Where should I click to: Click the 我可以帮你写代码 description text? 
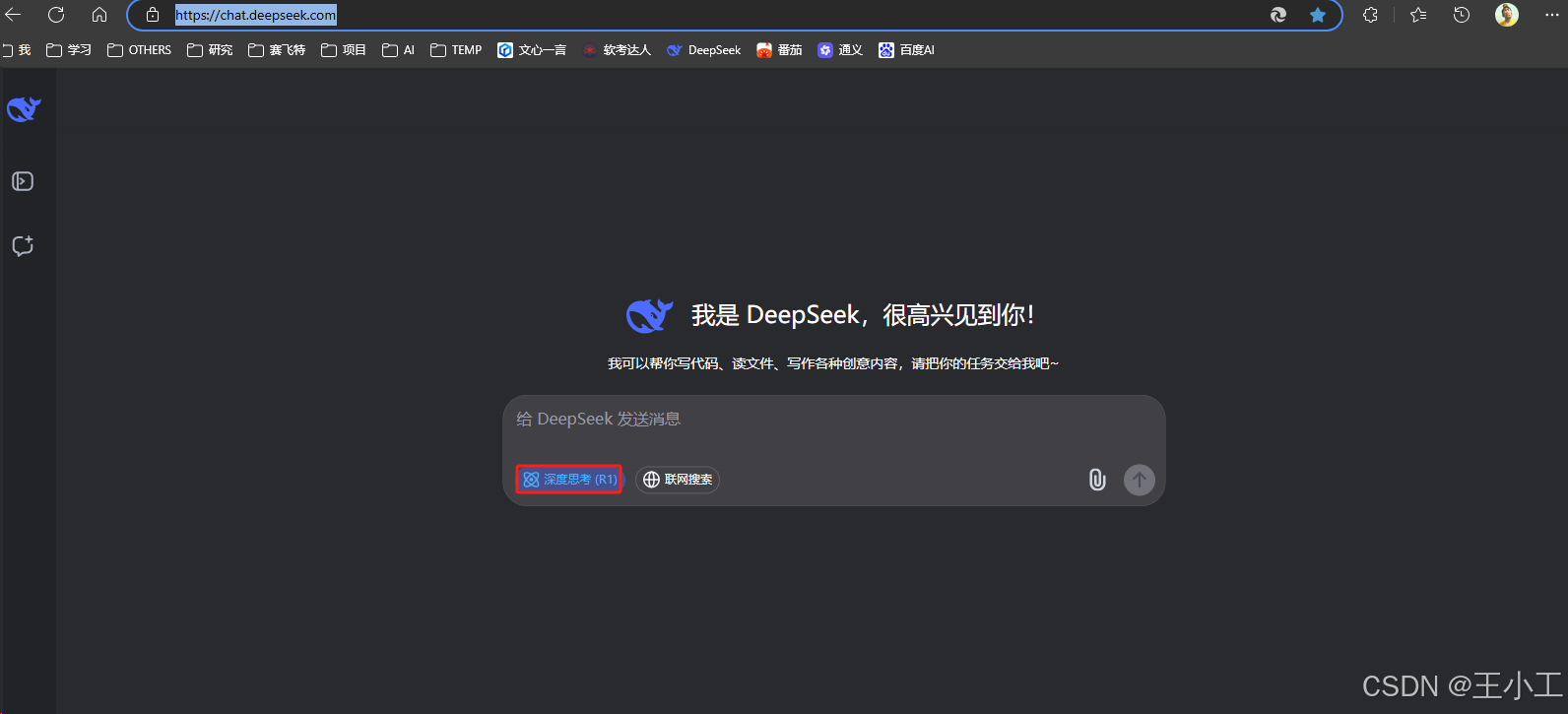(x=833, y=363)
